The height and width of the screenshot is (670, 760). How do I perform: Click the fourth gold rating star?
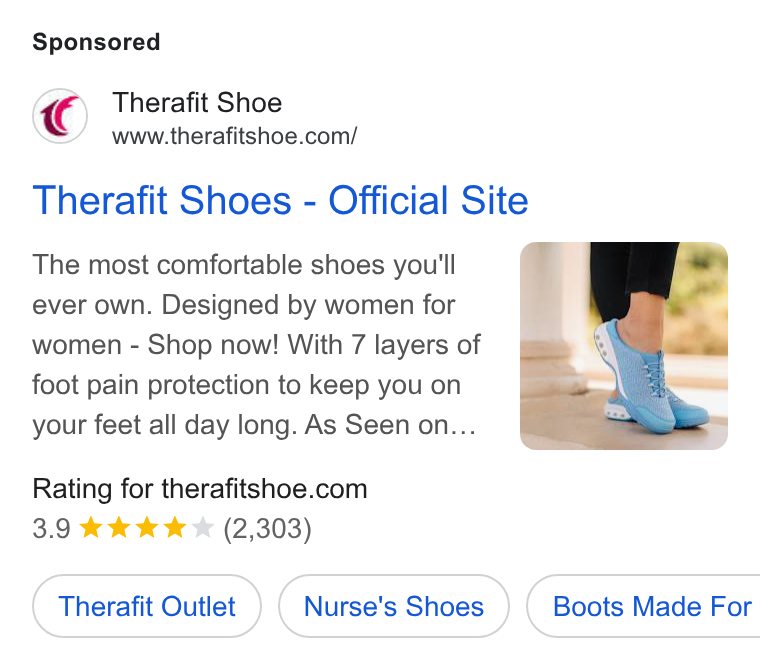click(175, 527)
